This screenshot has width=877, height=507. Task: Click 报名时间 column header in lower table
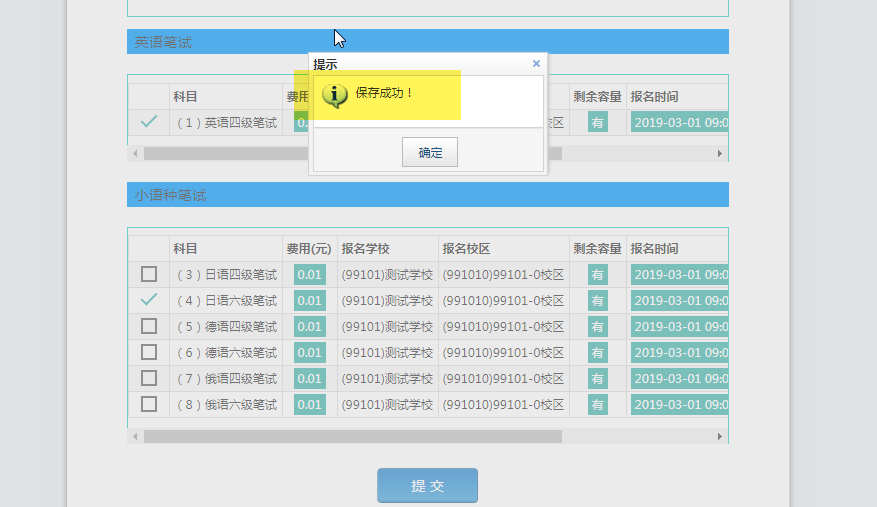coord(654,248)
